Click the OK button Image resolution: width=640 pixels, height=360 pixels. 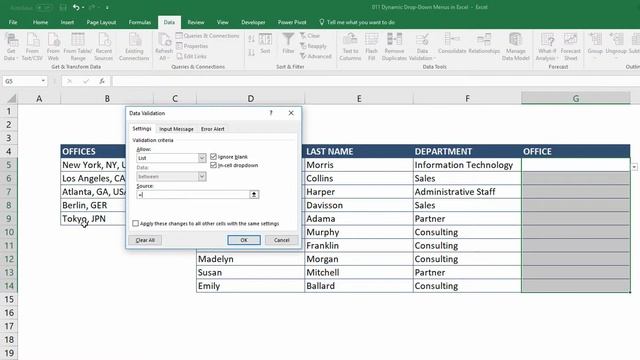[244, 240]
